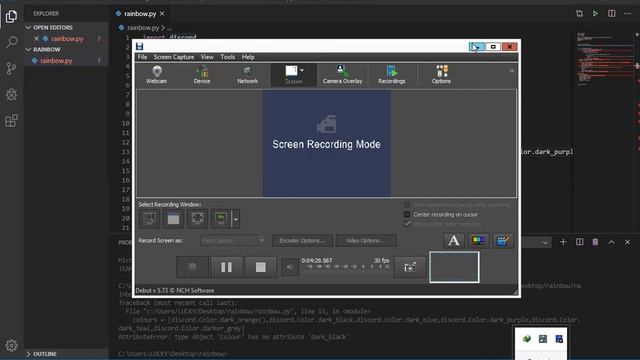Image resolution: width=640 pixels, height=360 pixels.
Task: Split the VS Code editor right
Action: click(x=611, y=13)
